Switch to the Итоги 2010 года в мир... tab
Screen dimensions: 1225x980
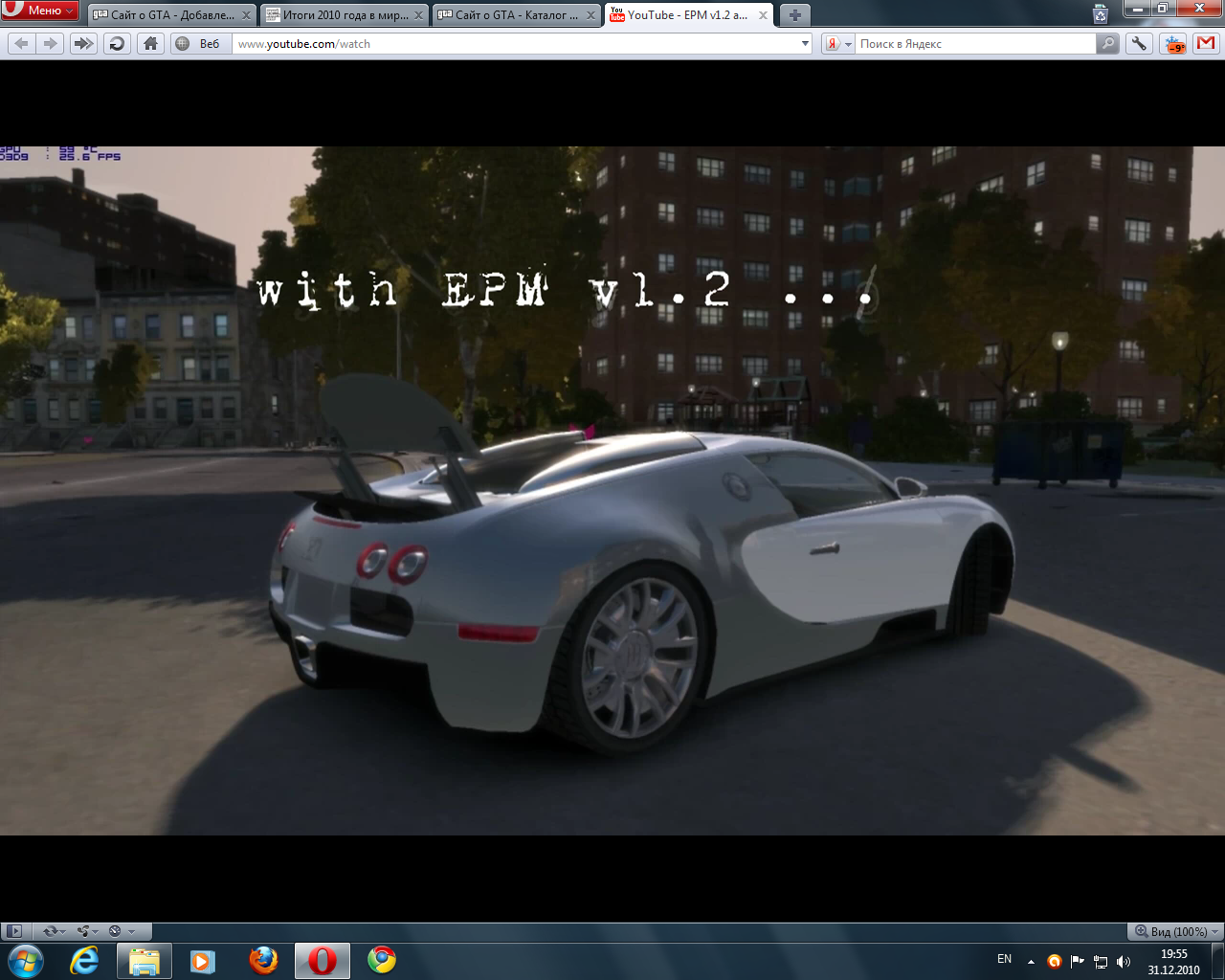click(x=344, y=15)
